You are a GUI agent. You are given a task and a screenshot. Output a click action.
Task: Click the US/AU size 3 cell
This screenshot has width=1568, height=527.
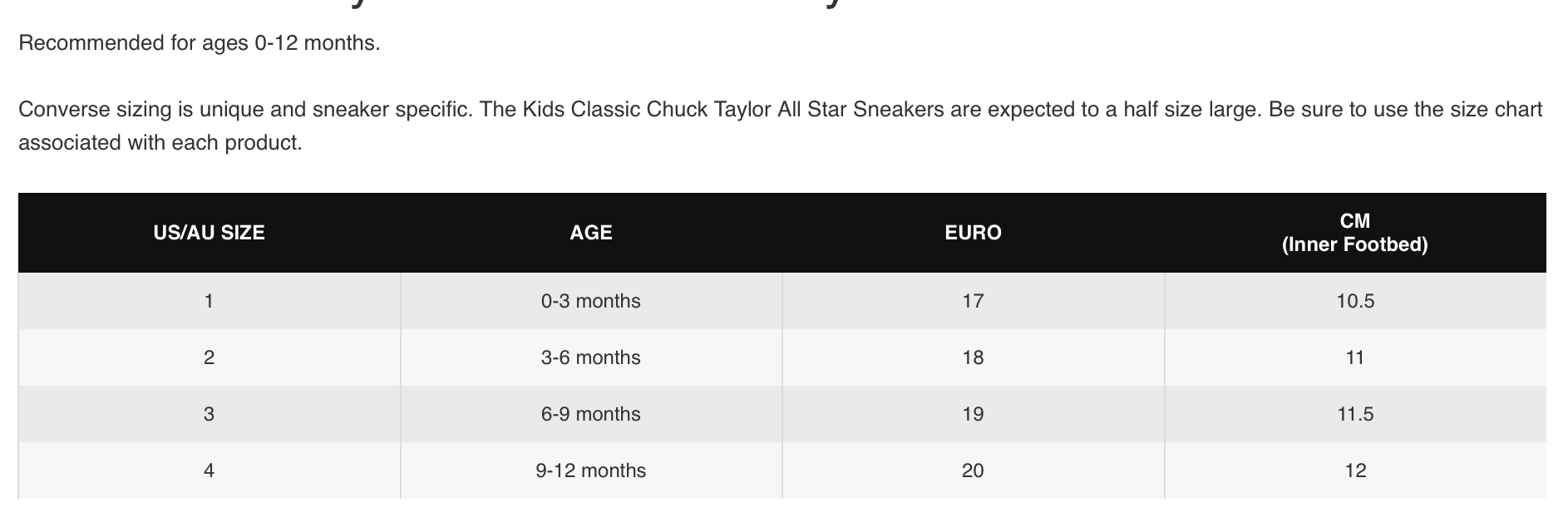(x=209, y=414)
